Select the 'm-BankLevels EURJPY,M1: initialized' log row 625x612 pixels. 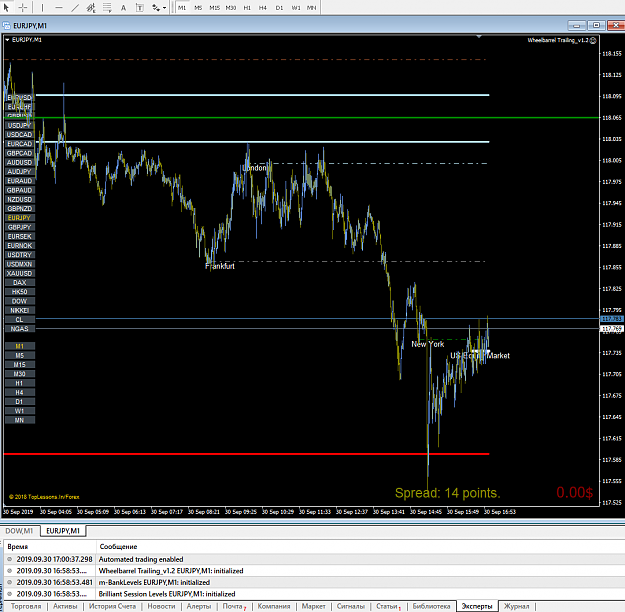tap(314, 582)
